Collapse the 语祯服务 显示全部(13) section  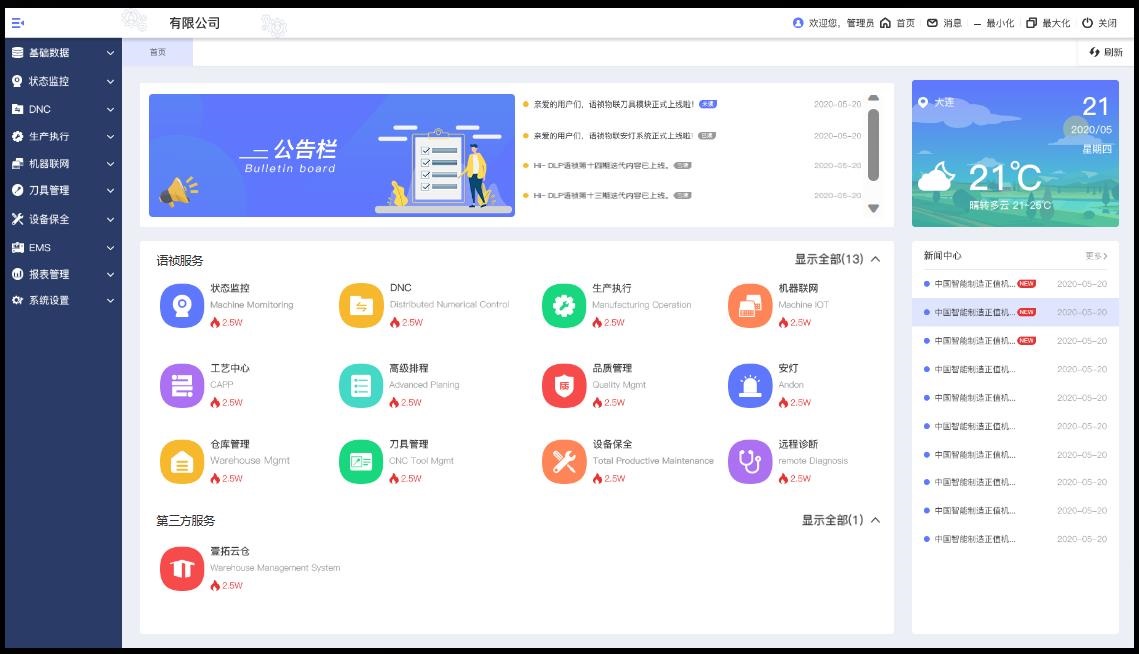[837, 259]
